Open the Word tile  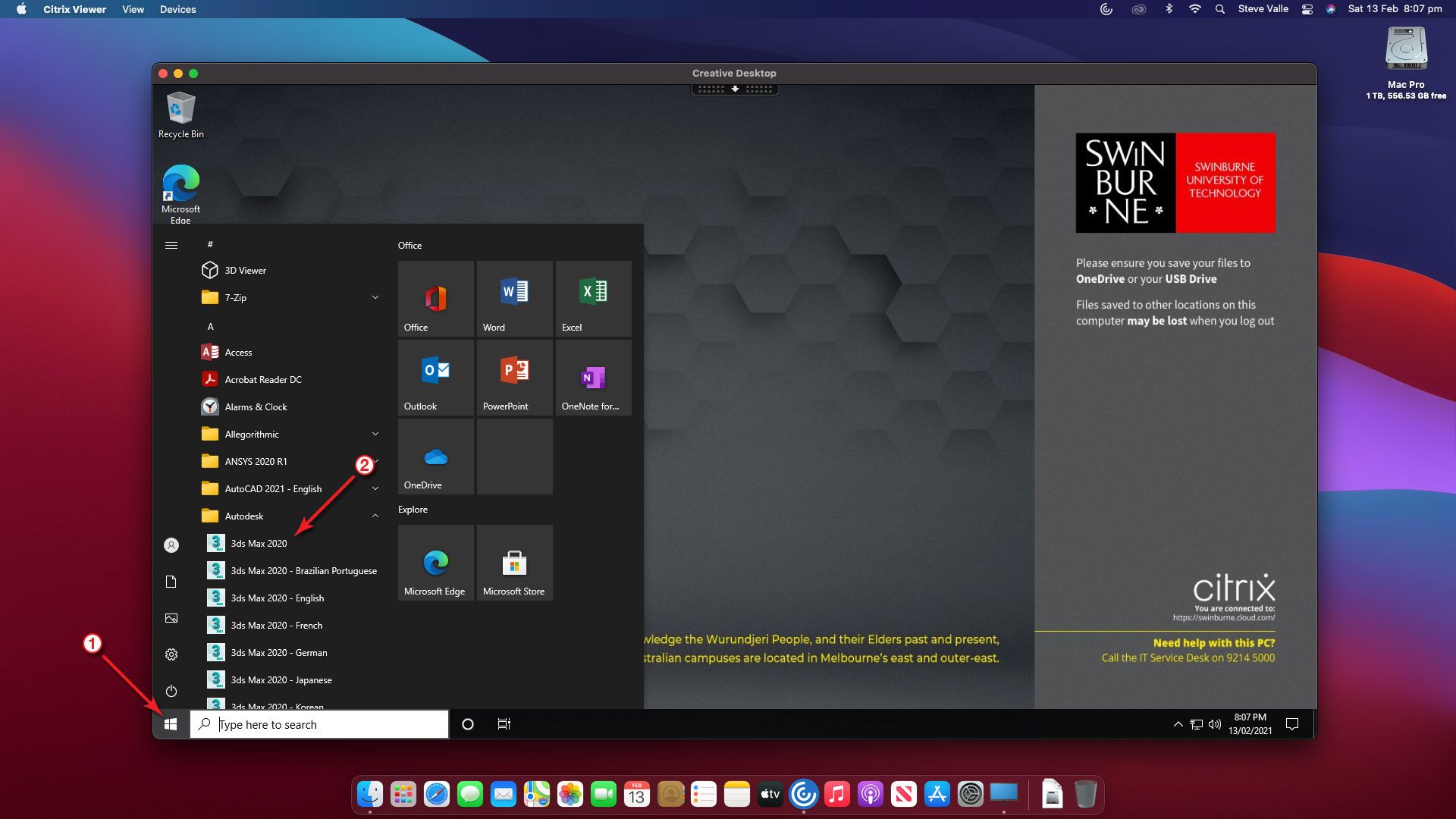pyautogui.click(x=514, y=298)
